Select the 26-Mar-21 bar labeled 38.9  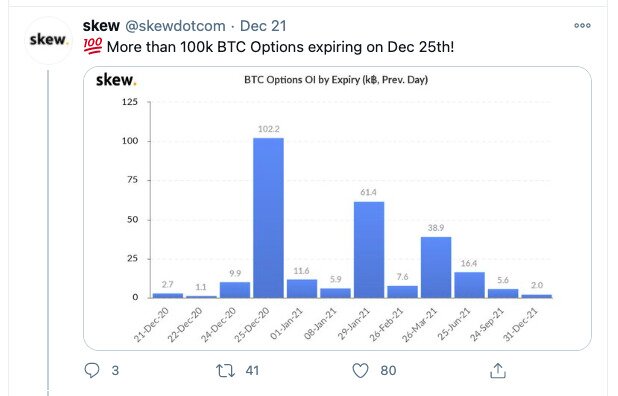click(x=436, y=268)
